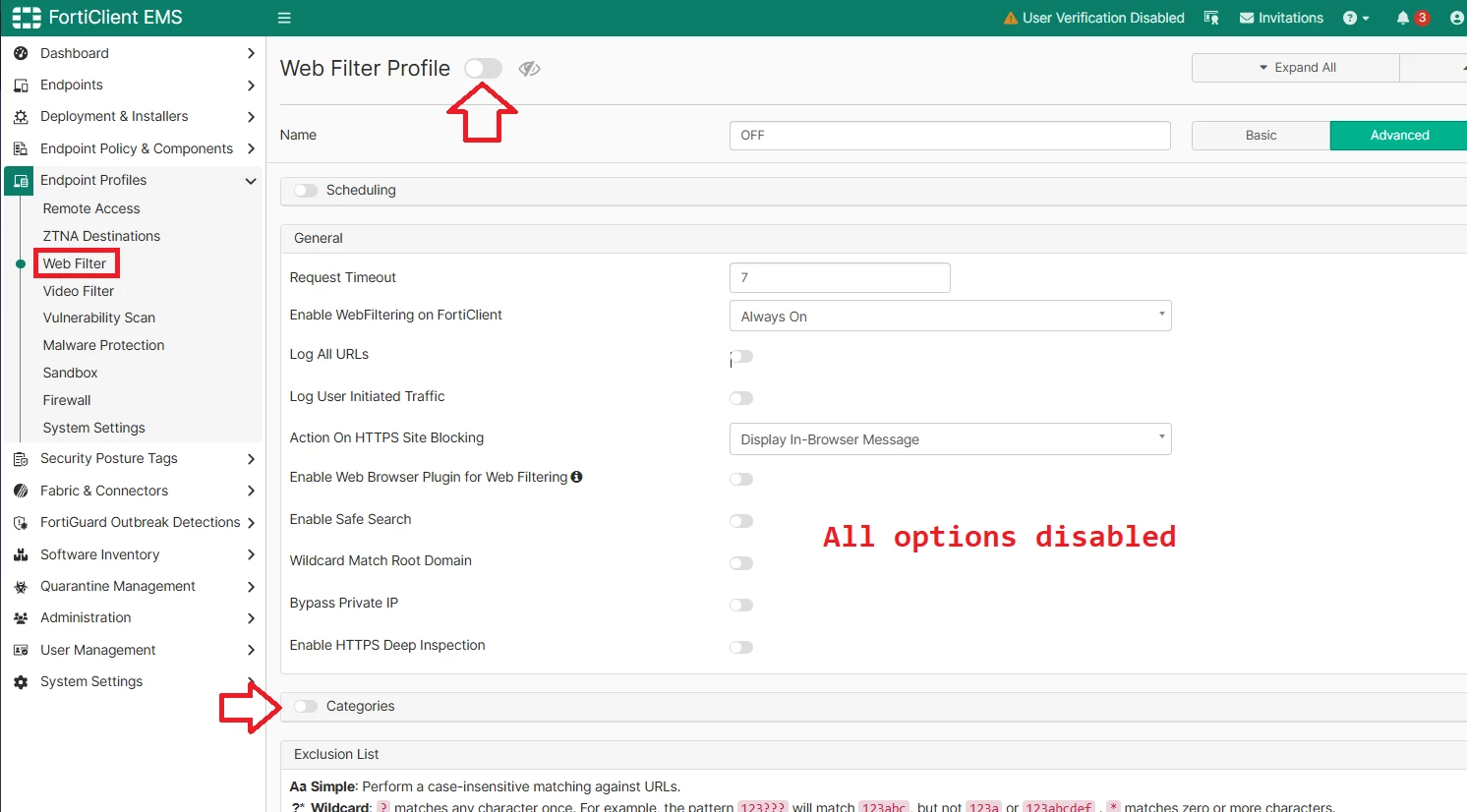The image size is (1467, 812).
Task: Toggle Log All URLs
Action: 741,357
